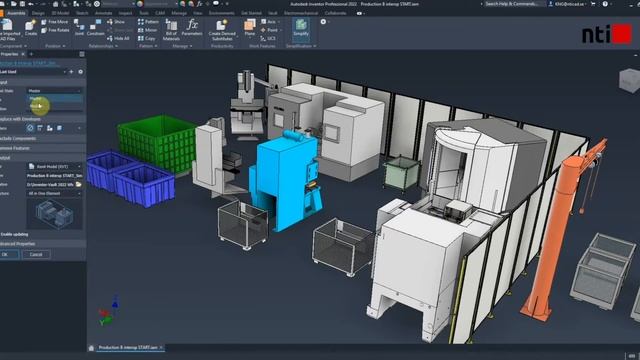This screenshot has height=360, width=640.
Task: Select the Free Rotate tool
Action: 56,30
